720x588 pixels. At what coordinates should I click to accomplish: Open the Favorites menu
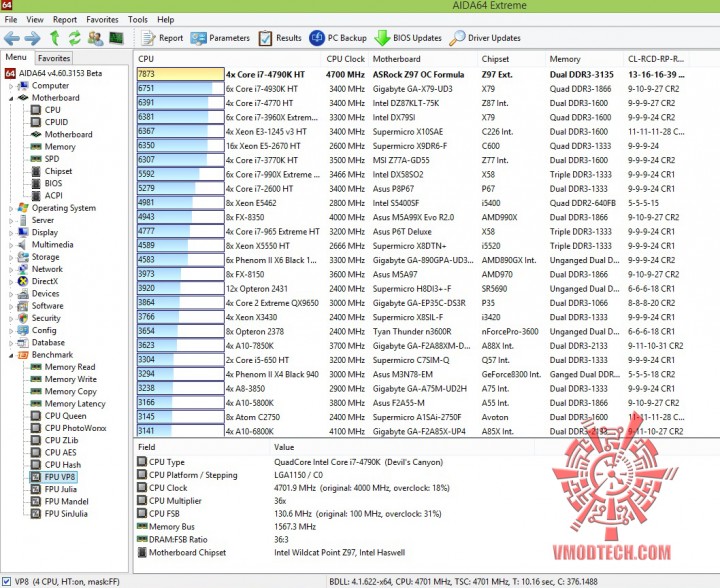point(102,20)
